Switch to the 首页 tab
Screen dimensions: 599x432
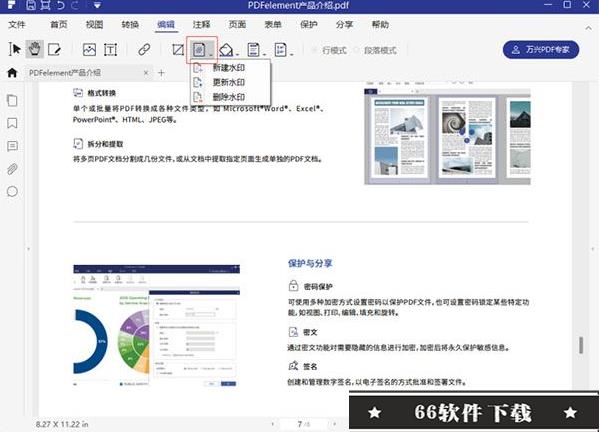point(58,25)
